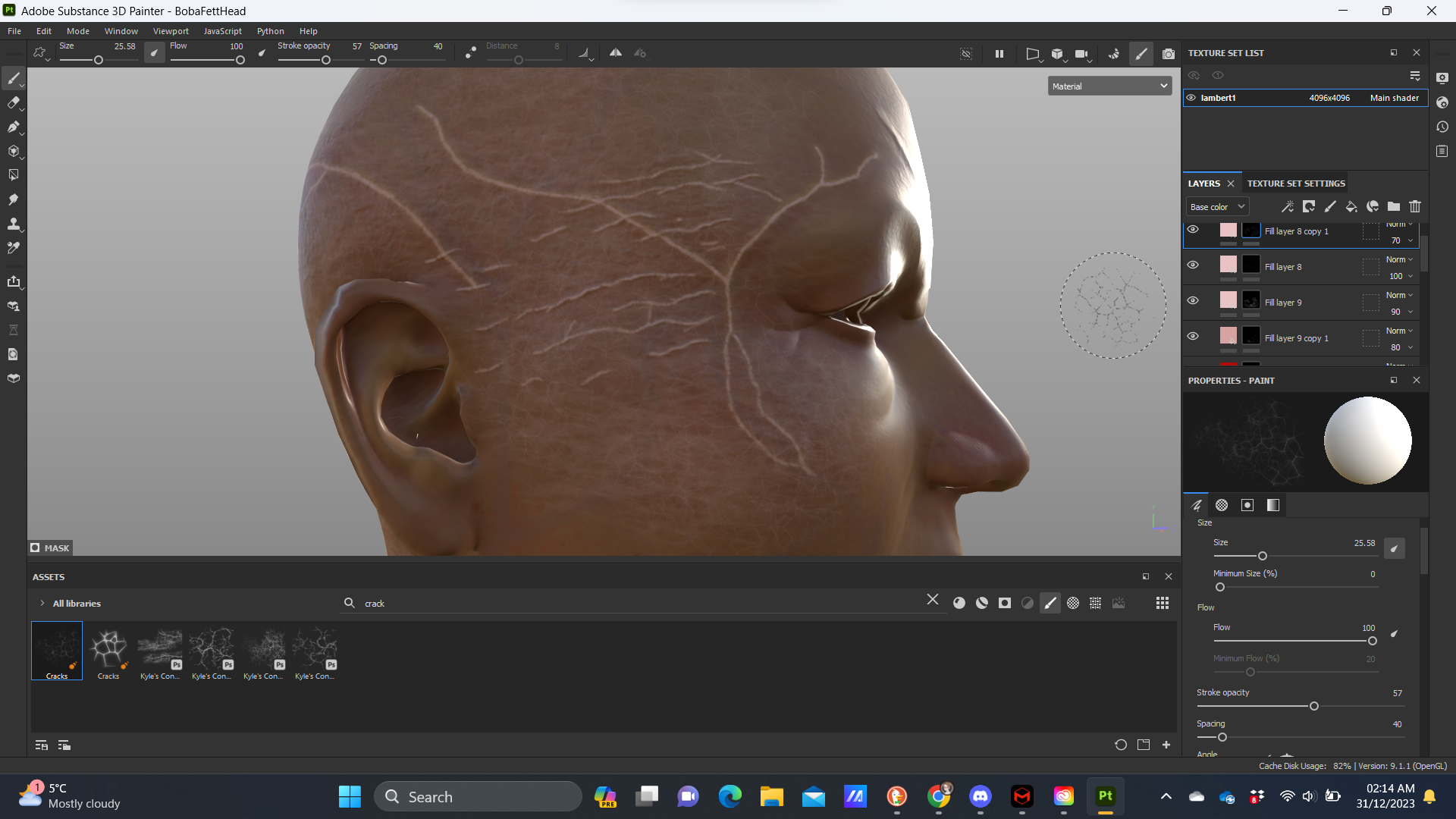Toggle visibility of the lambert1 texture set
1456x819 pixels.
[1191, 98]
